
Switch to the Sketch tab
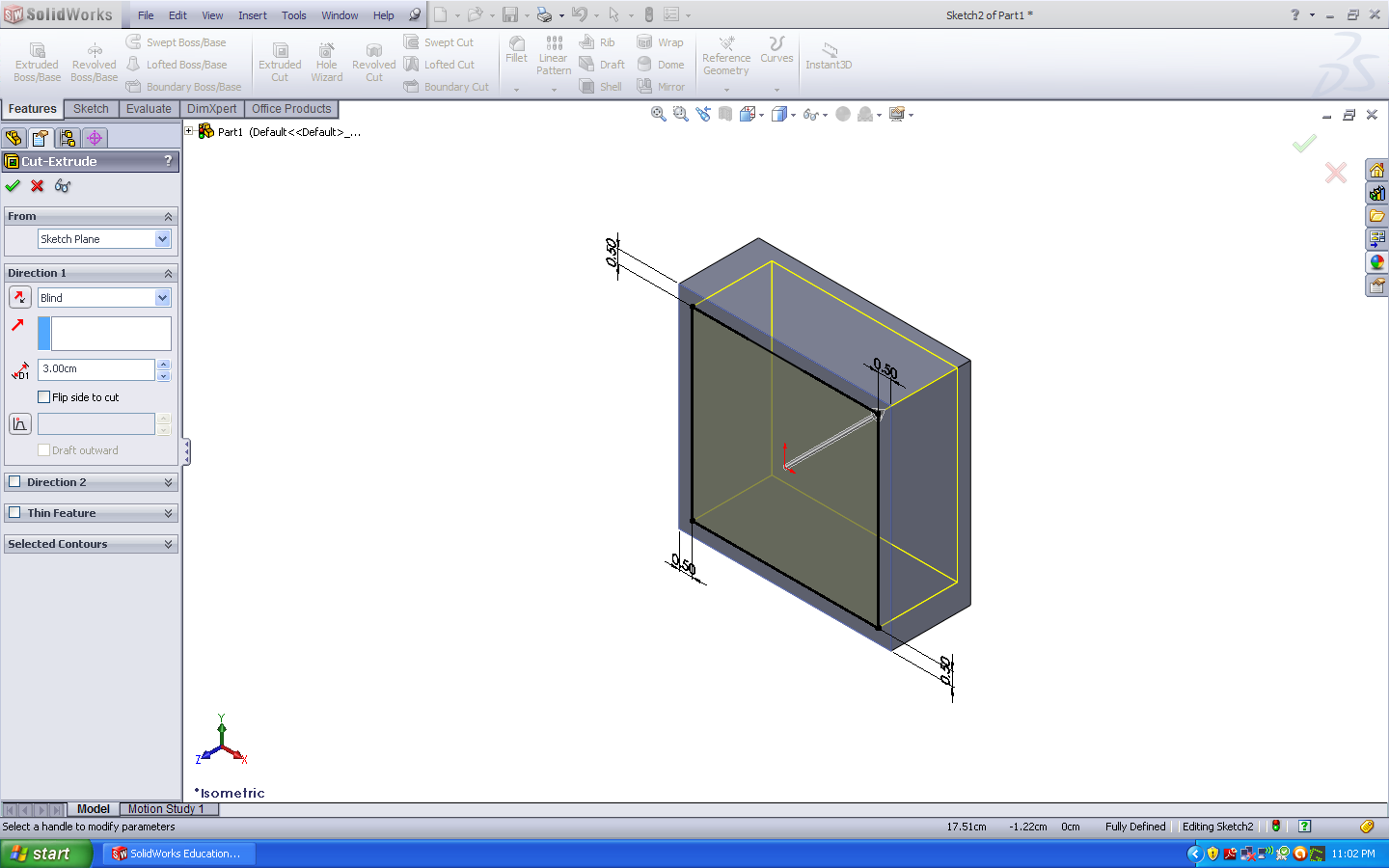coord(91,109)
